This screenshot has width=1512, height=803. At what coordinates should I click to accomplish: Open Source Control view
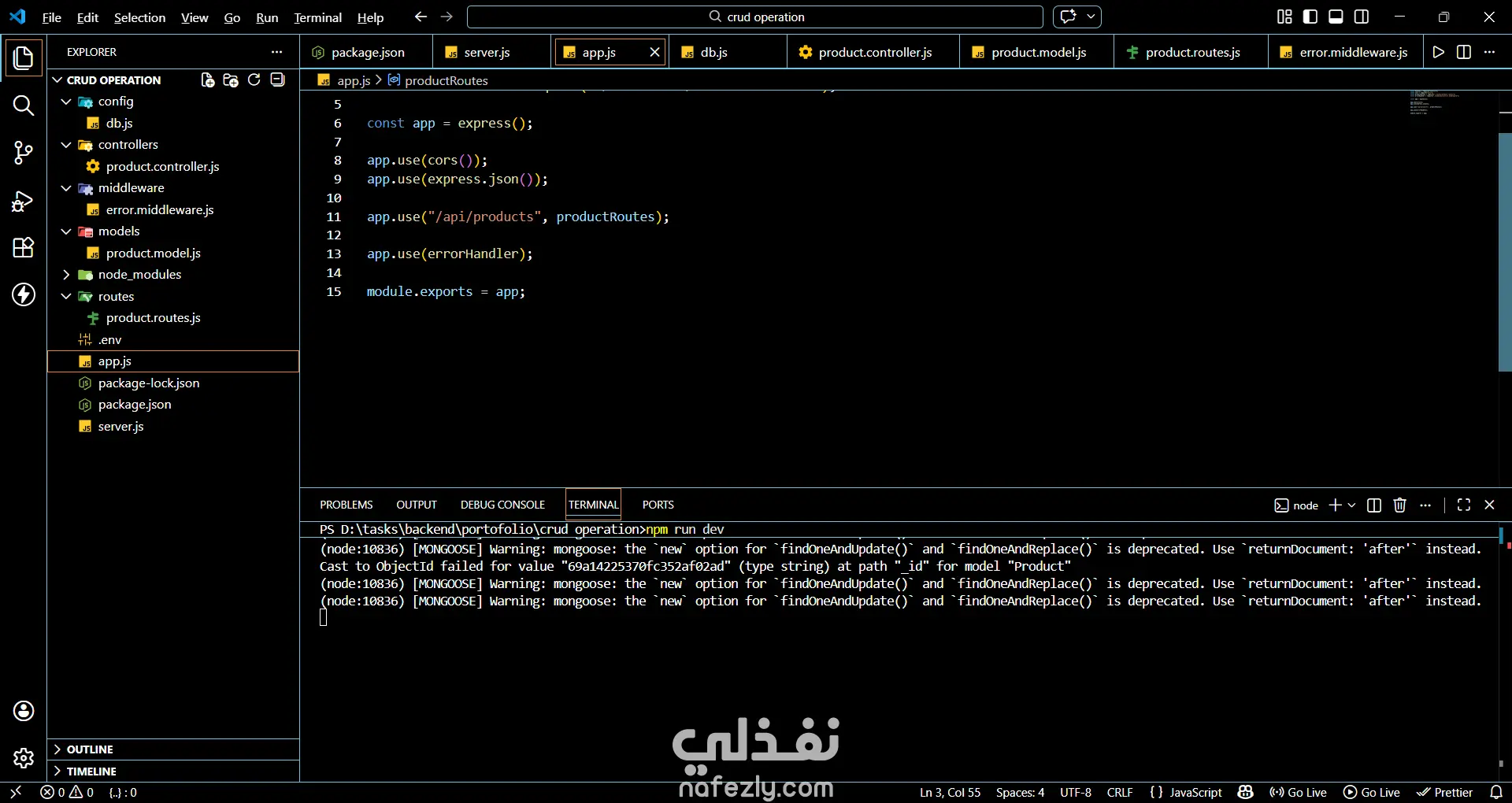coord(24,153)
